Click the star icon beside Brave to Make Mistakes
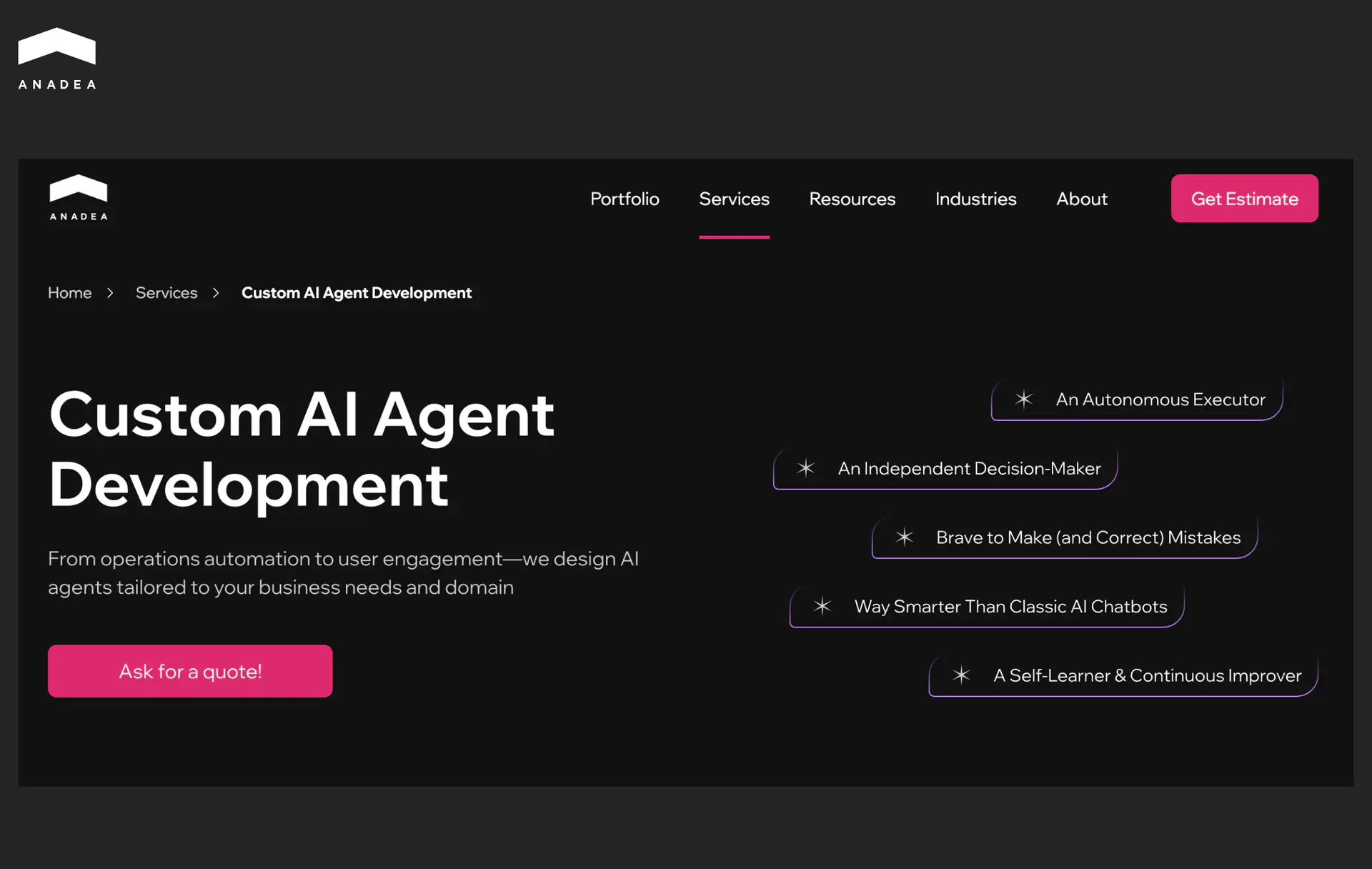This screenshot has width=1372, height=869. [905, 537]
